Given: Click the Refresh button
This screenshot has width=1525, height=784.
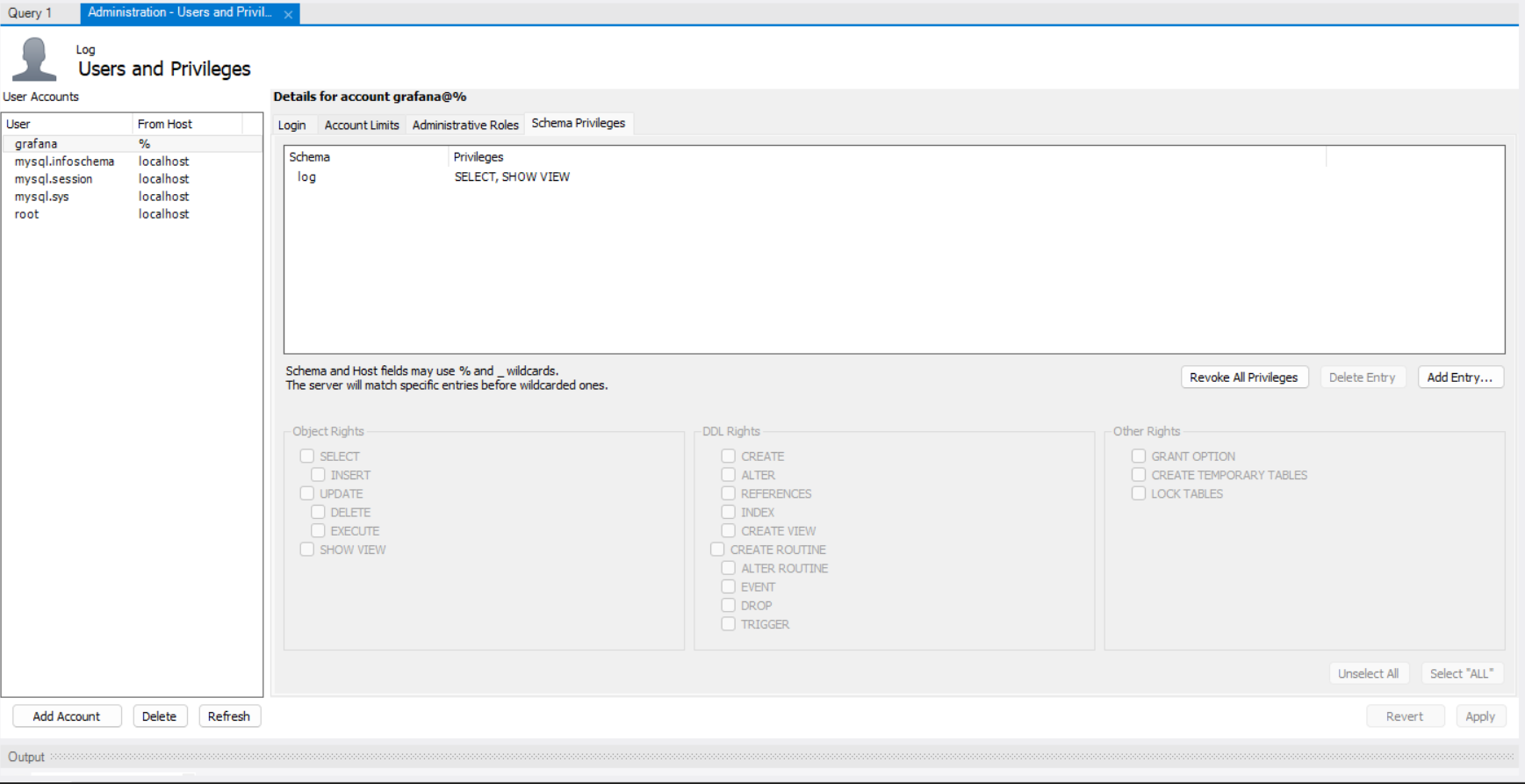Looking at the screenshot, I should [x=229, y=716].
